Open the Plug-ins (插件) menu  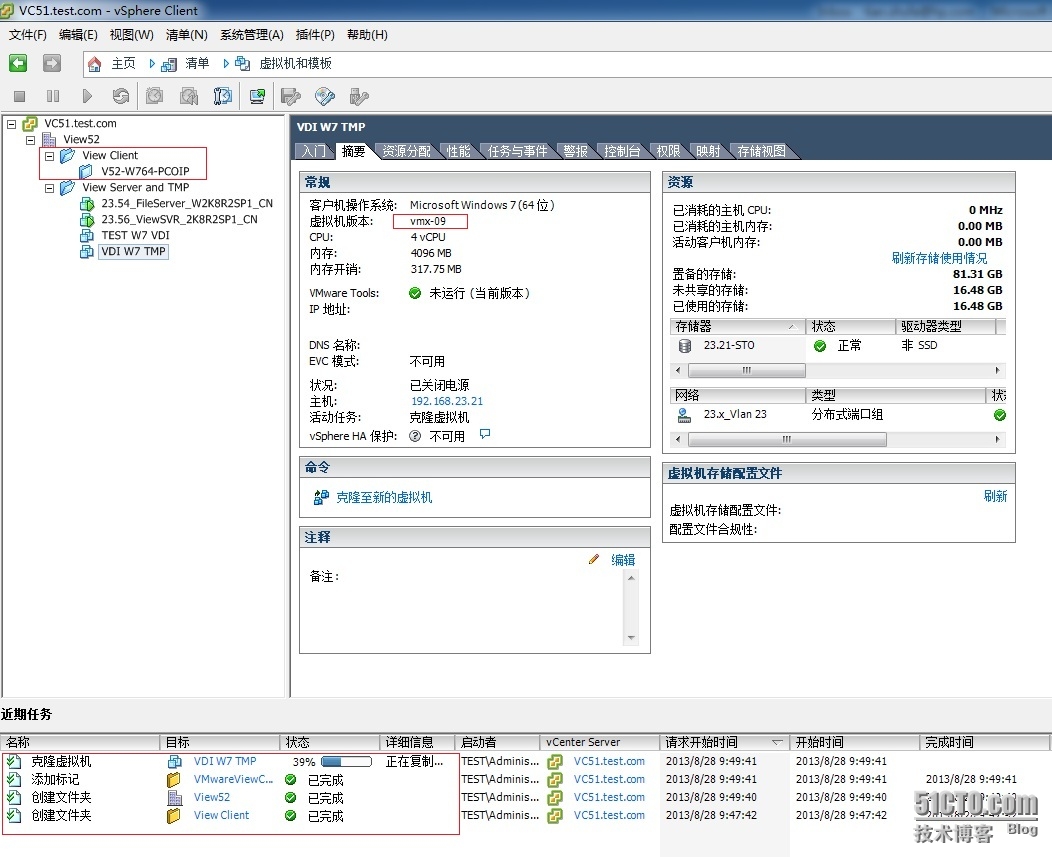[x=315, y=35]
